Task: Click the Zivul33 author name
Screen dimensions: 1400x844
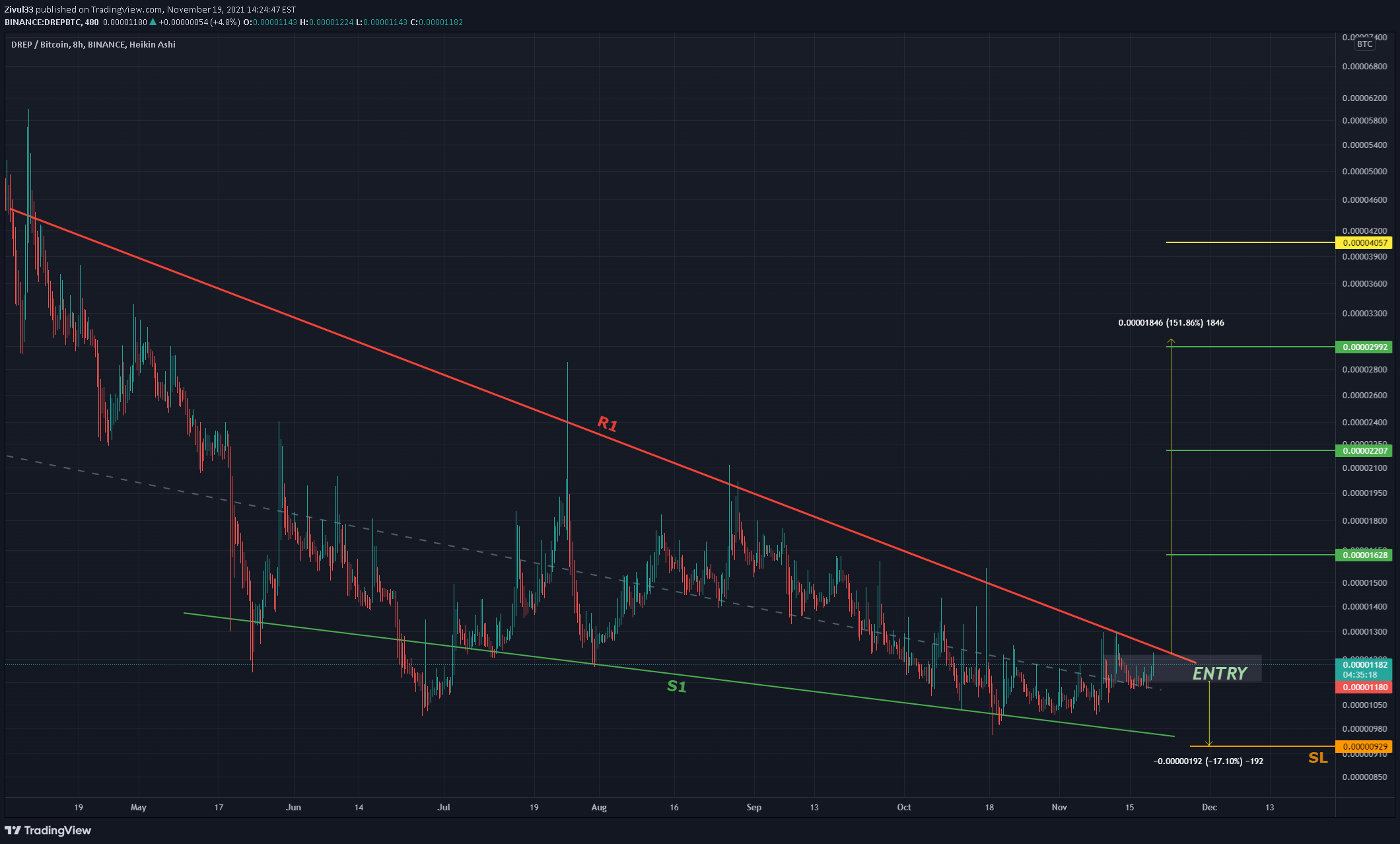Action: click(18, 10)
